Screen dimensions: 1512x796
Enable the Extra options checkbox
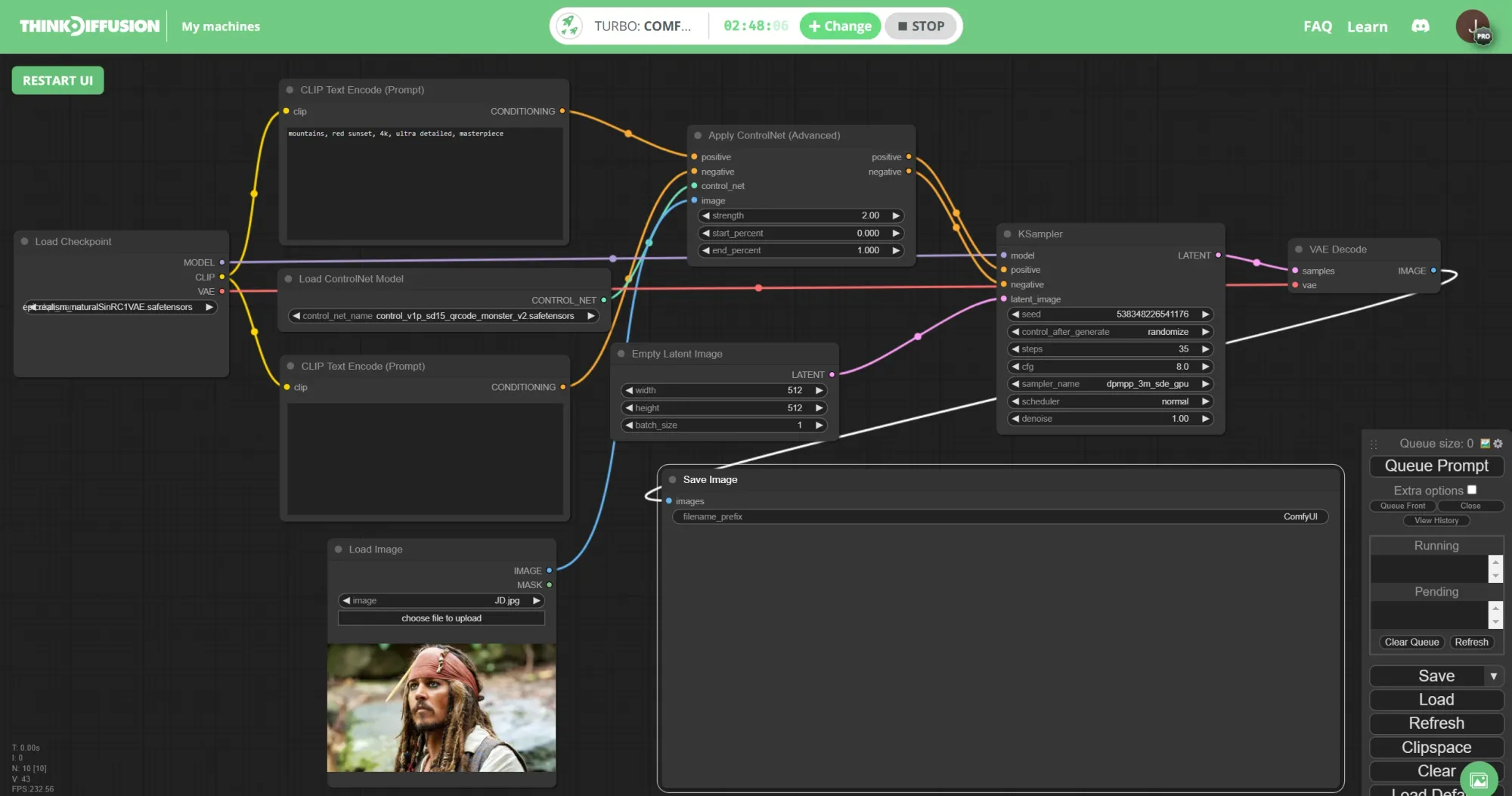click(1472, 489)
